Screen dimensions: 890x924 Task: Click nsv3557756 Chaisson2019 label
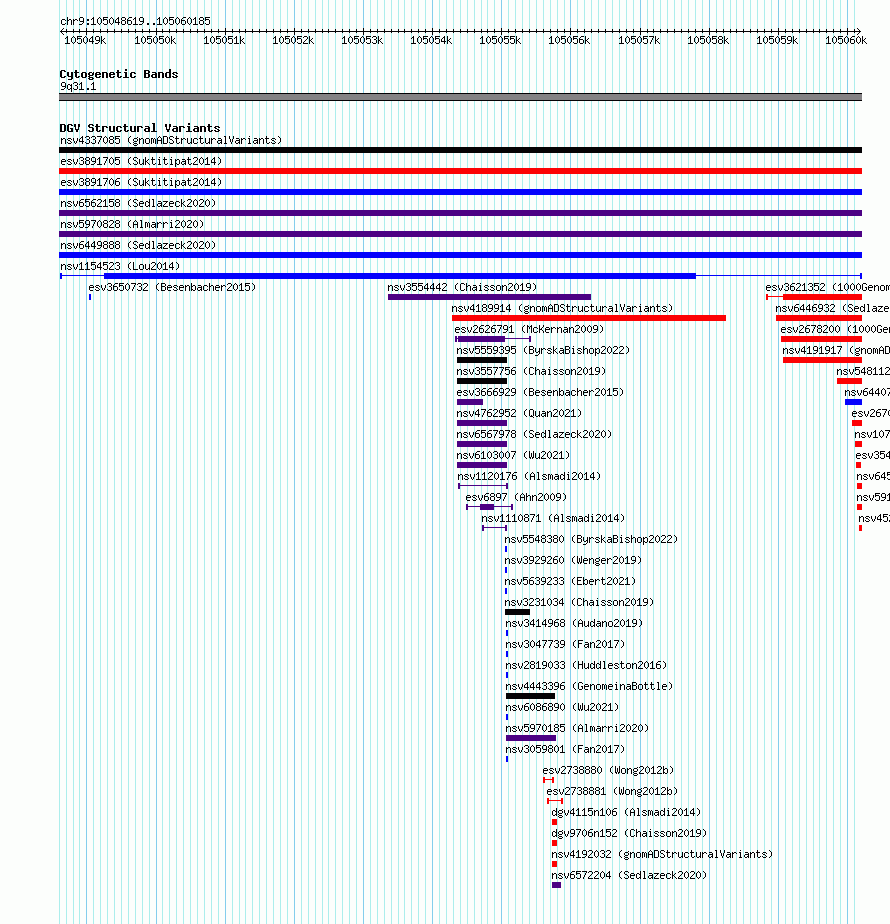click(531, 371)
